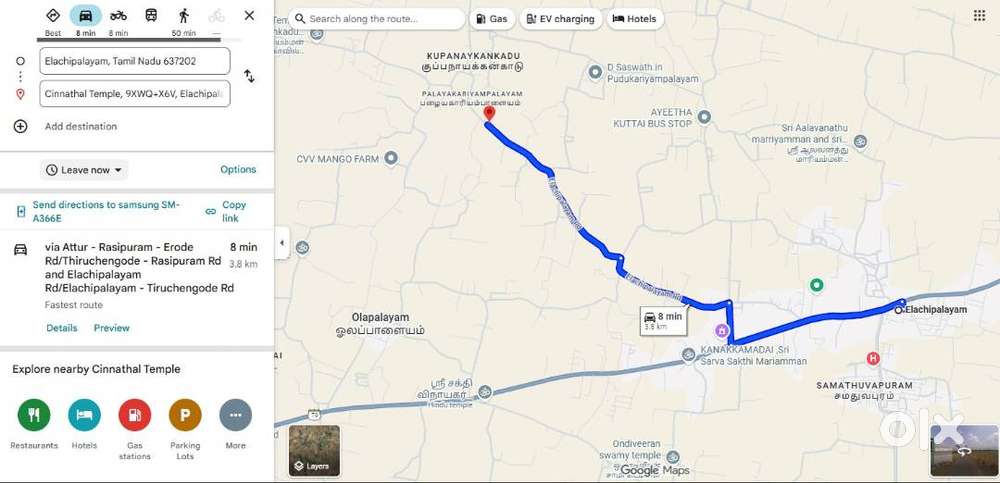Filter route by Hotels
The height and width of the screenshot is (483, 1000).
tap(634, 19)
